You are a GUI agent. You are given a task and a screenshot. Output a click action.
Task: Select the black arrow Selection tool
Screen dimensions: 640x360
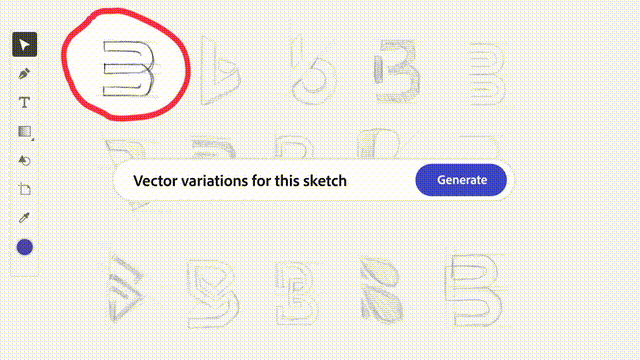point(24,44)
